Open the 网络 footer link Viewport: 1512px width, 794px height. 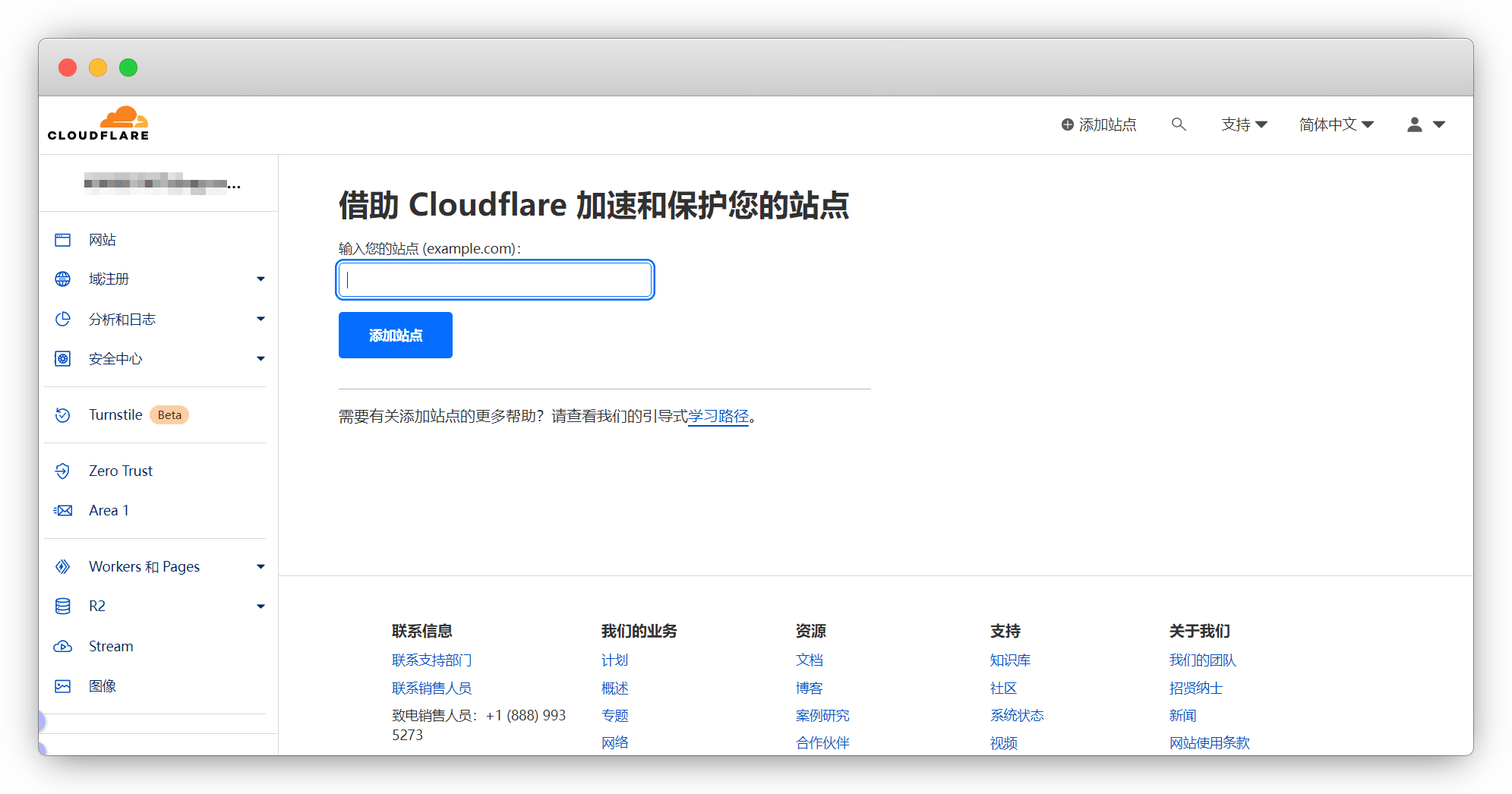click(x=614, y=743)
